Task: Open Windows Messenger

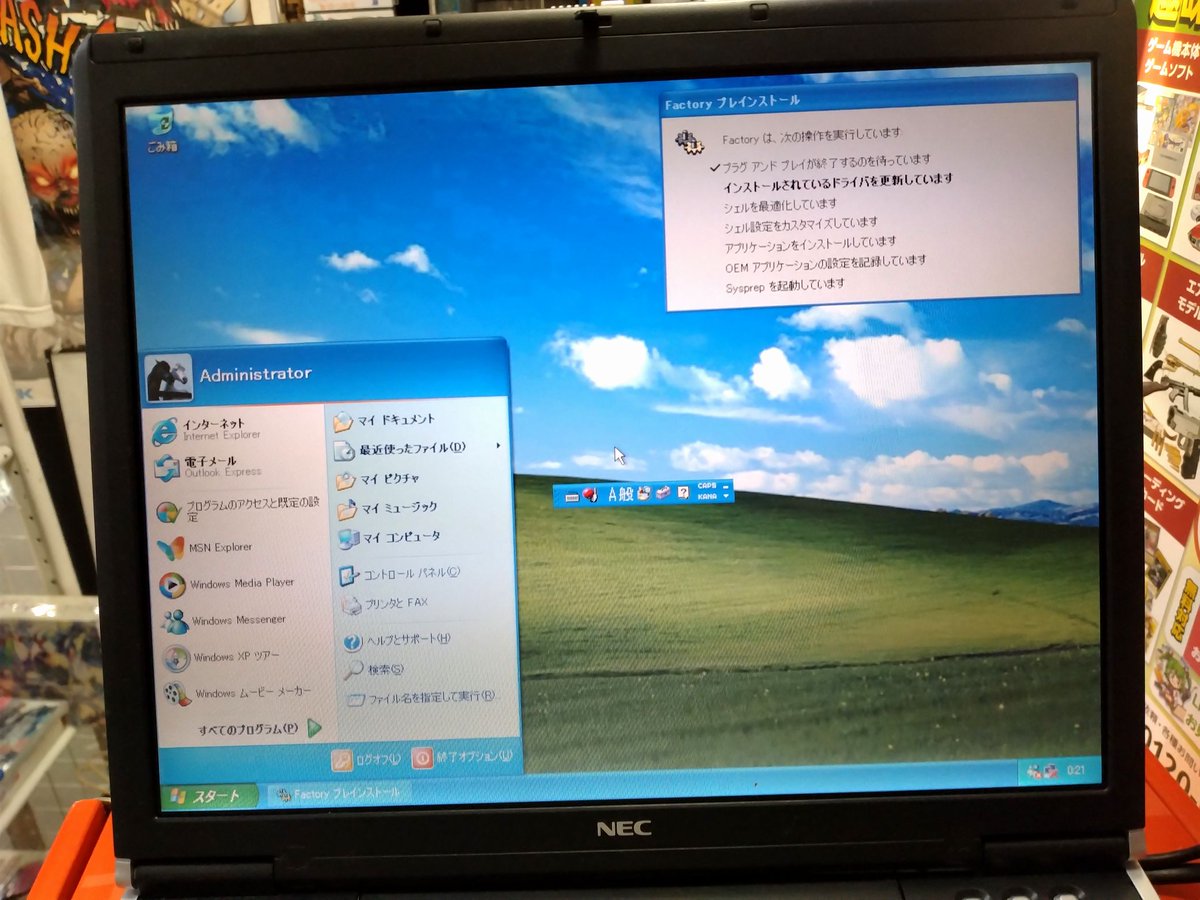Action: click(x=224, y=620)
